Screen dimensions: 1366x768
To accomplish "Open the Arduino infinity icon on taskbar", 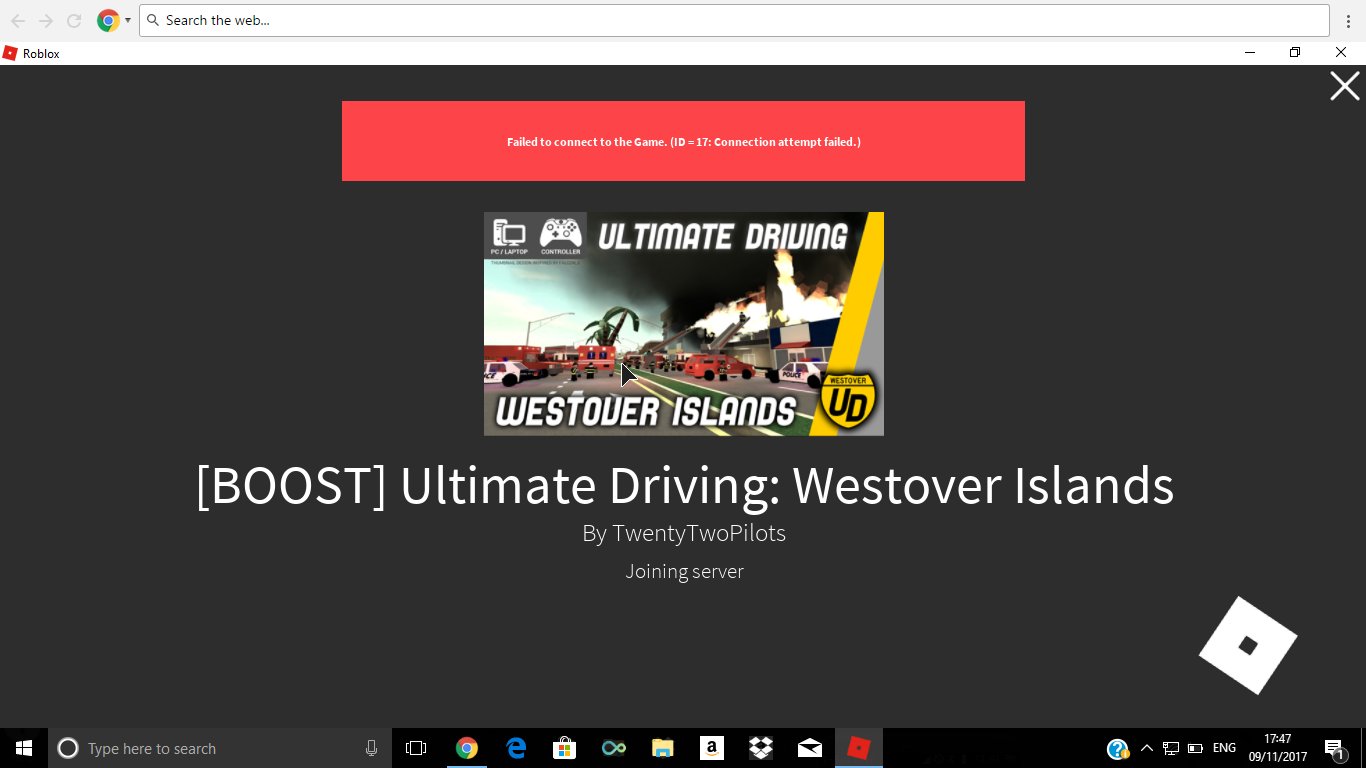I will [x=614, y=748].
